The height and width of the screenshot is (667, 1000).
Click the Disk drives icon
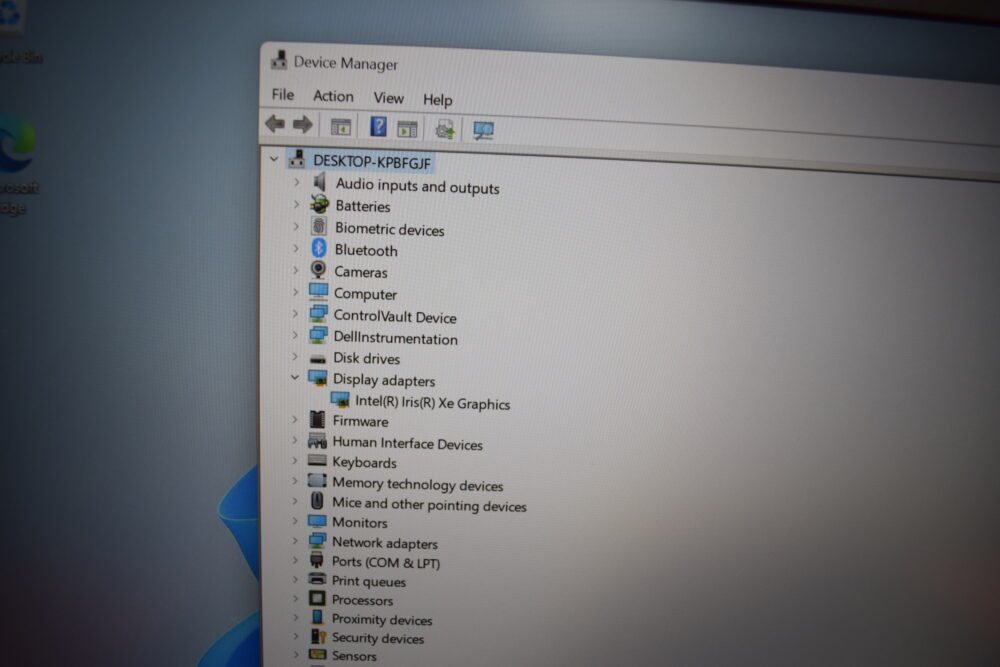point(317,359)
